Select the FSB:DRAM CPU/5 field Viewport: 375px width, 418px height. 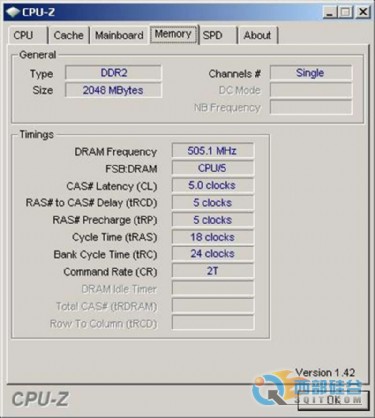(213, 168)
